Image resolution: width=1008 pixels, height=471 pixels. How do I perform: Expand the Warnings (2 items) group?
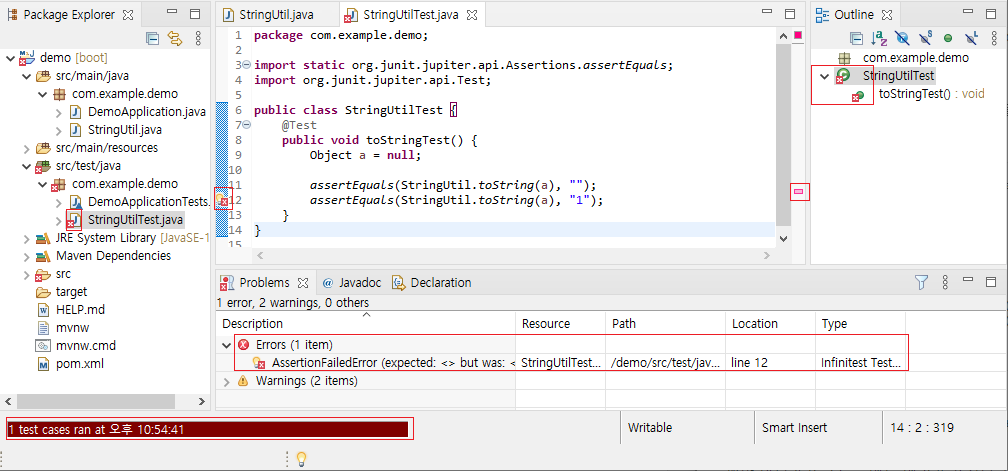(226, 381)
